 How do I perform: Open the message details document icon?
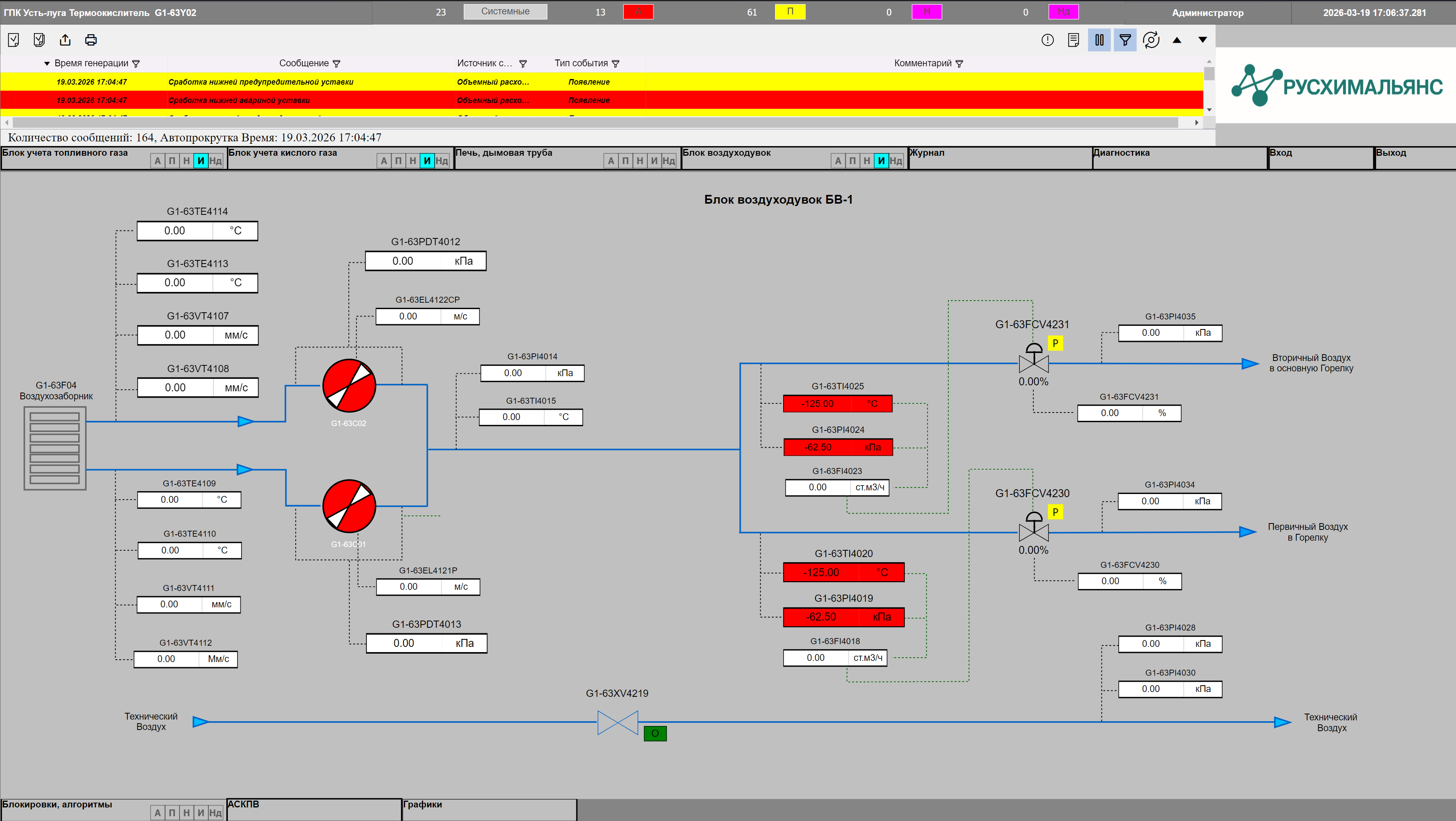[x=1073, y=40]
